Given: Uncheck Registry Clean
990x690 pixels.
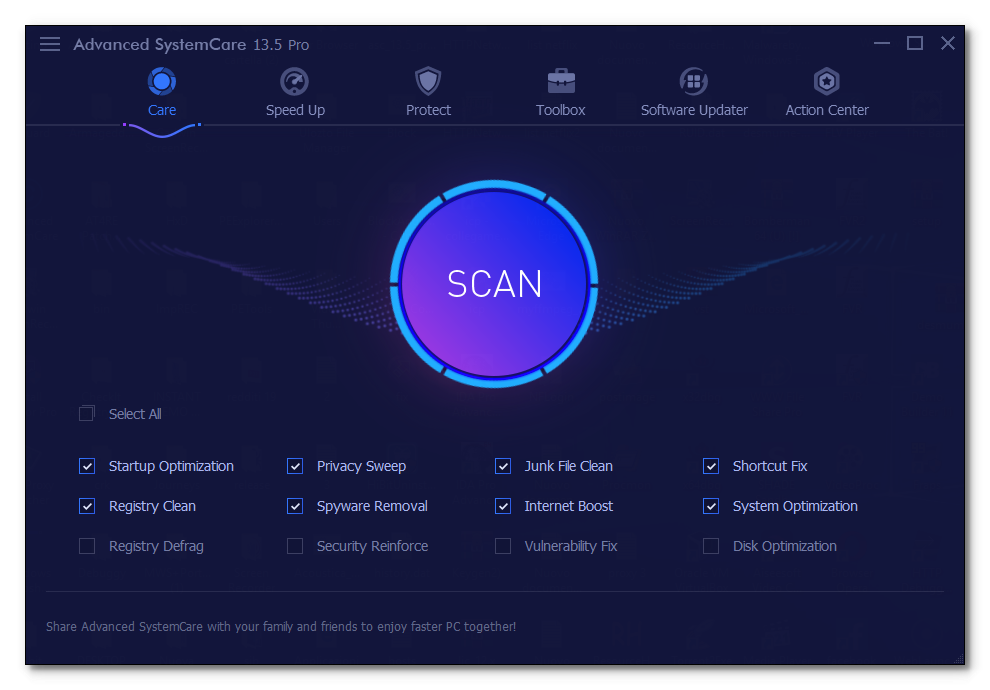Looking at the screenshot, I should 86,506.
